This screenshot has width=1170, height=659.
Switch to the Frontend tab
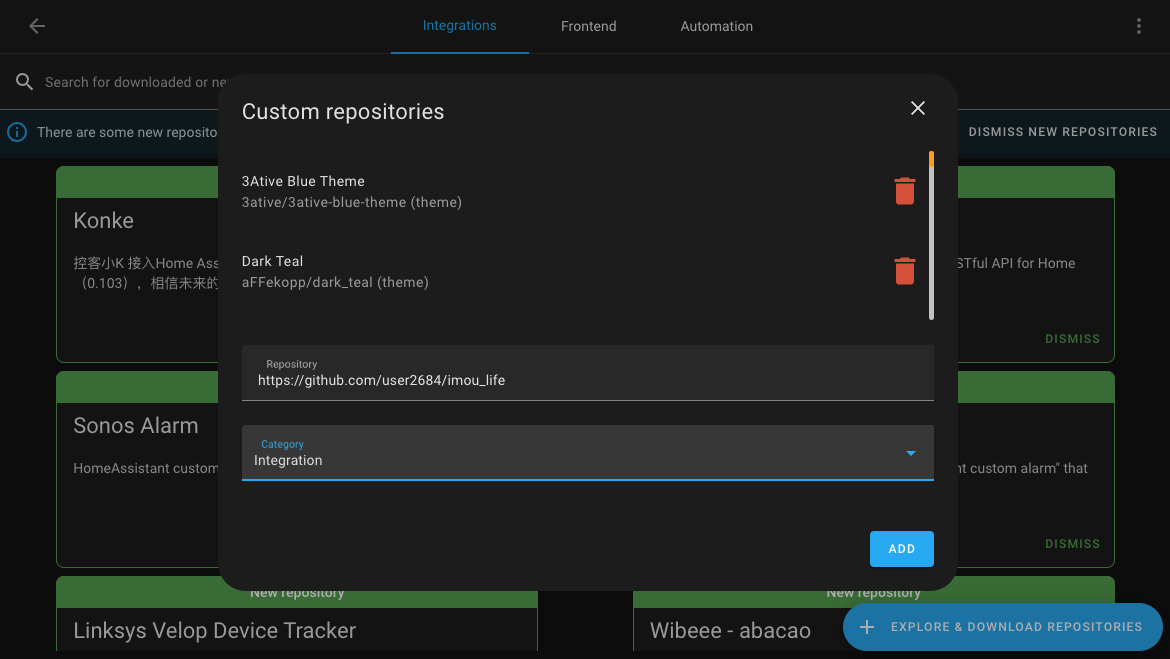[x=588, y=26]
